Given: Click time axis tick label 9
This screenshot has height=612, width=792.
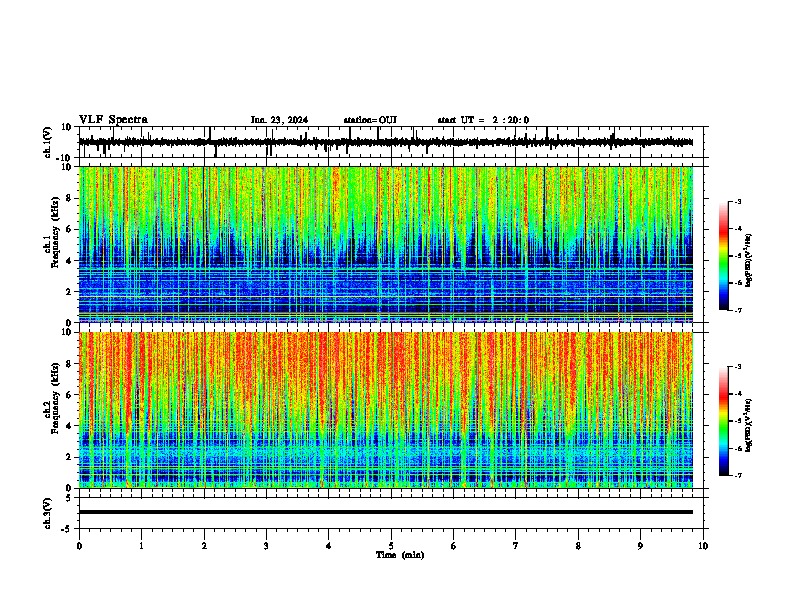Looking at the screenshot, I should 640,546.
